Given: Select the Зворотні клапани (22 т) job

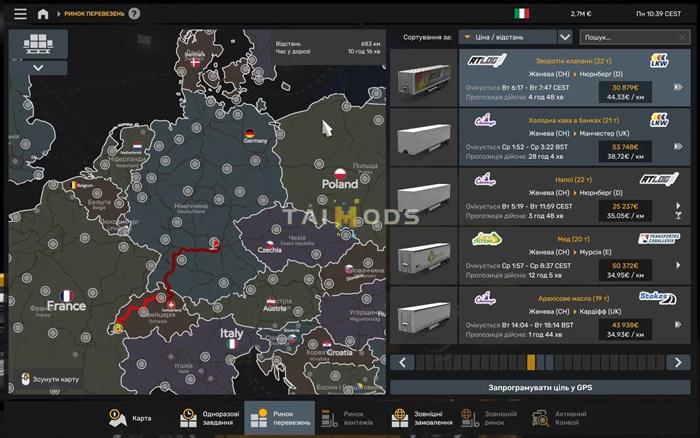Looking at the screenshot, I should coord(575,78).
